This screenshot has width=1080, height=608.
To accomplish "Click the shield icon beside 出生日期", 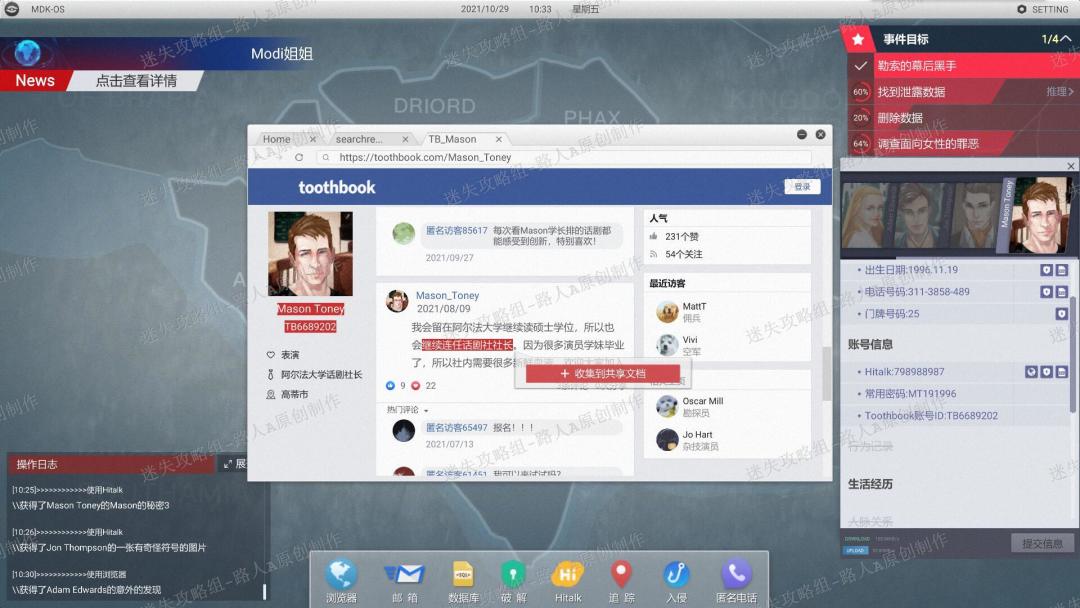I will [x=1046, y=270].
